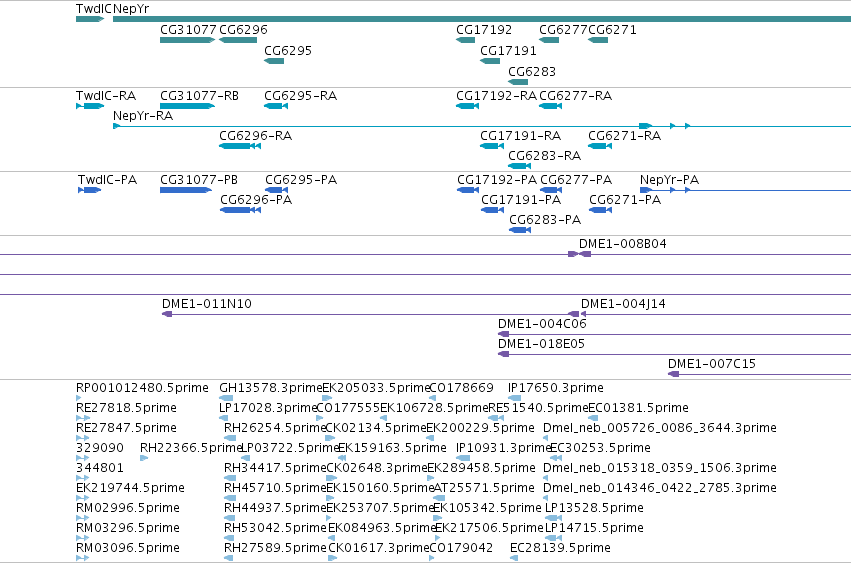Select the CG6283-RA transcript glyph
The image size is (851, 563).
point(519,166)
